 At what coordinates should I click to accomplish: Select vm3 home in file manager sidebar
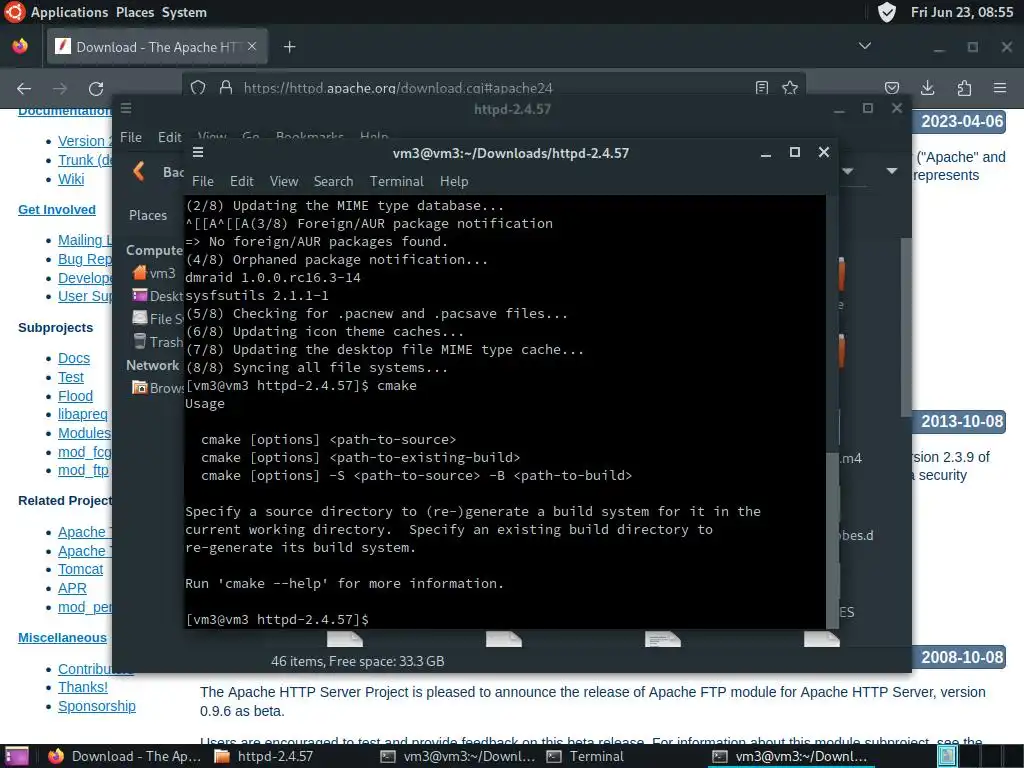(x=154, y=273)
